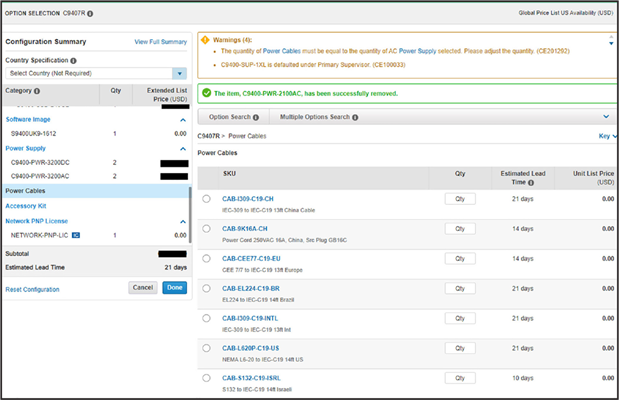
Task: Open CAB-L620P-C19-US SKU link
Action: (251, 348)
